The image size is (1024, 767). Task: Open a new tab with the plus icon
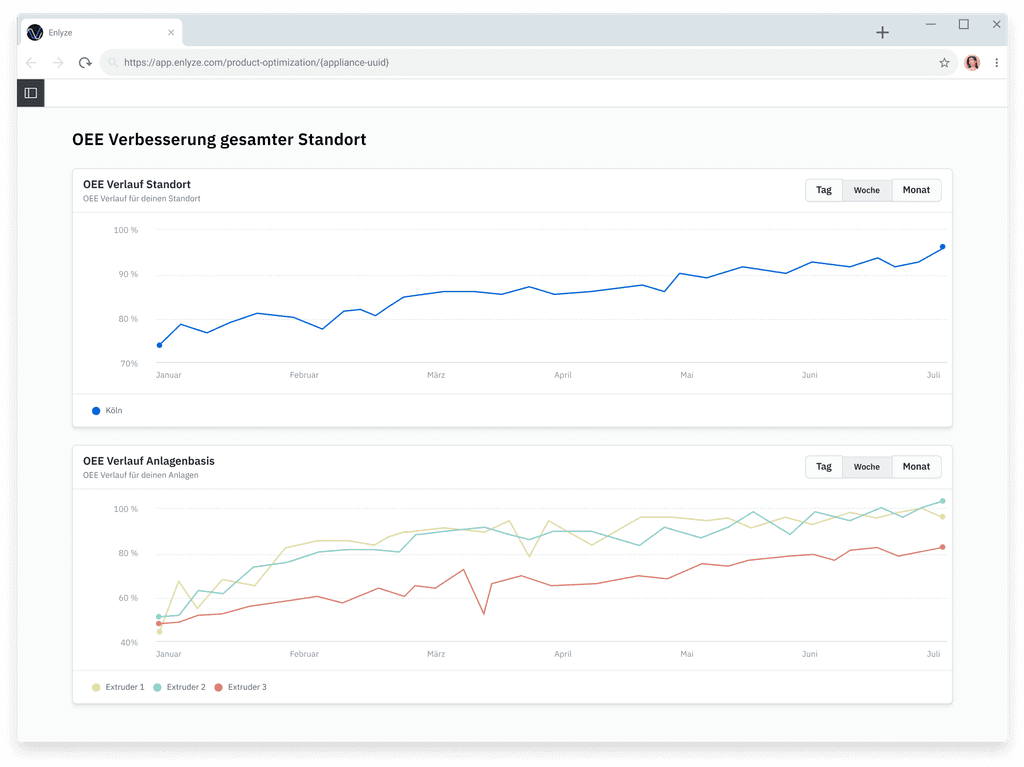(883, 32)
